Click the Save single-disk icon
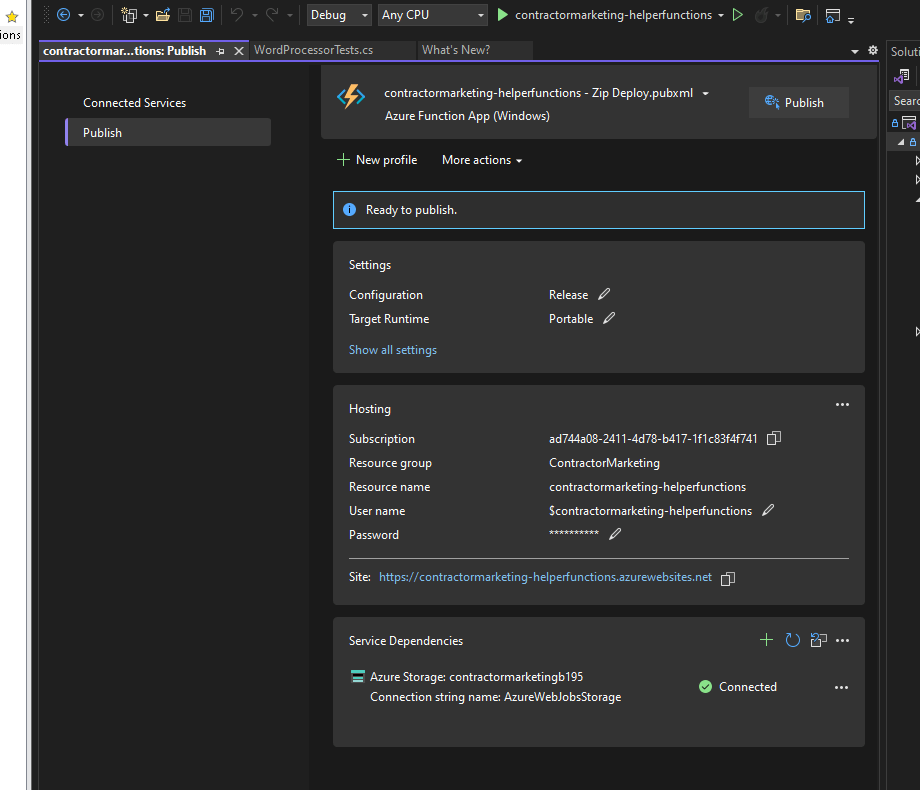This screenshot has height=790, width=920. coord(185,15)
